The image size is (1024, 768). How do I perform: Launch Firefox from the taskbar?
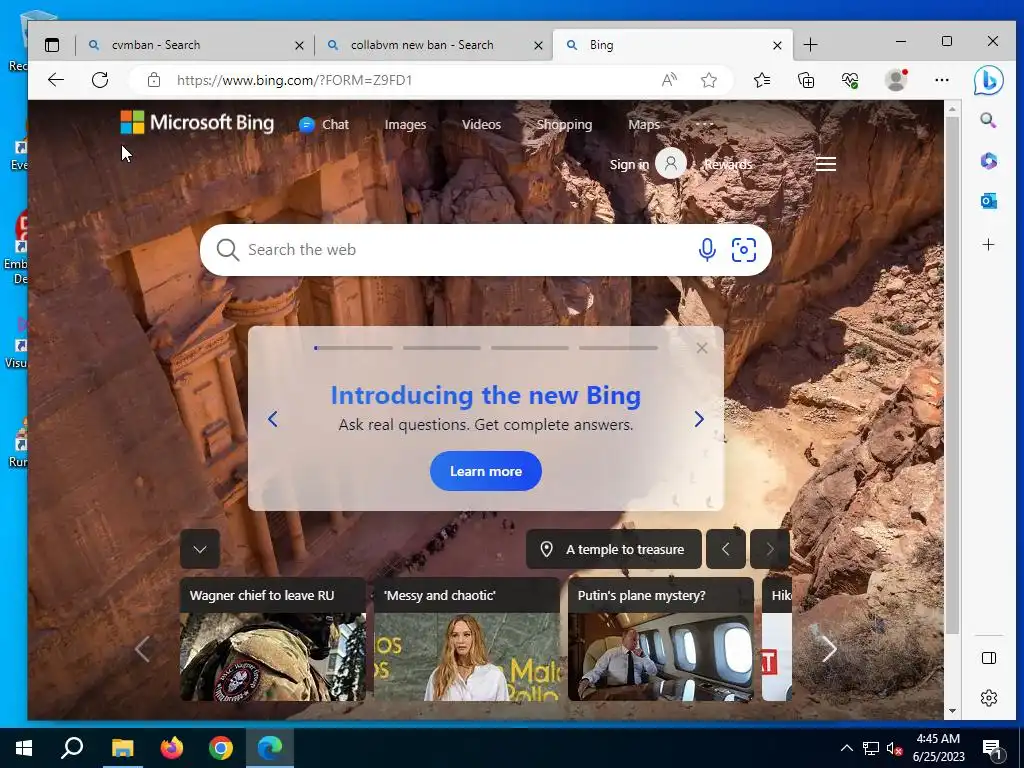(172, 748)
